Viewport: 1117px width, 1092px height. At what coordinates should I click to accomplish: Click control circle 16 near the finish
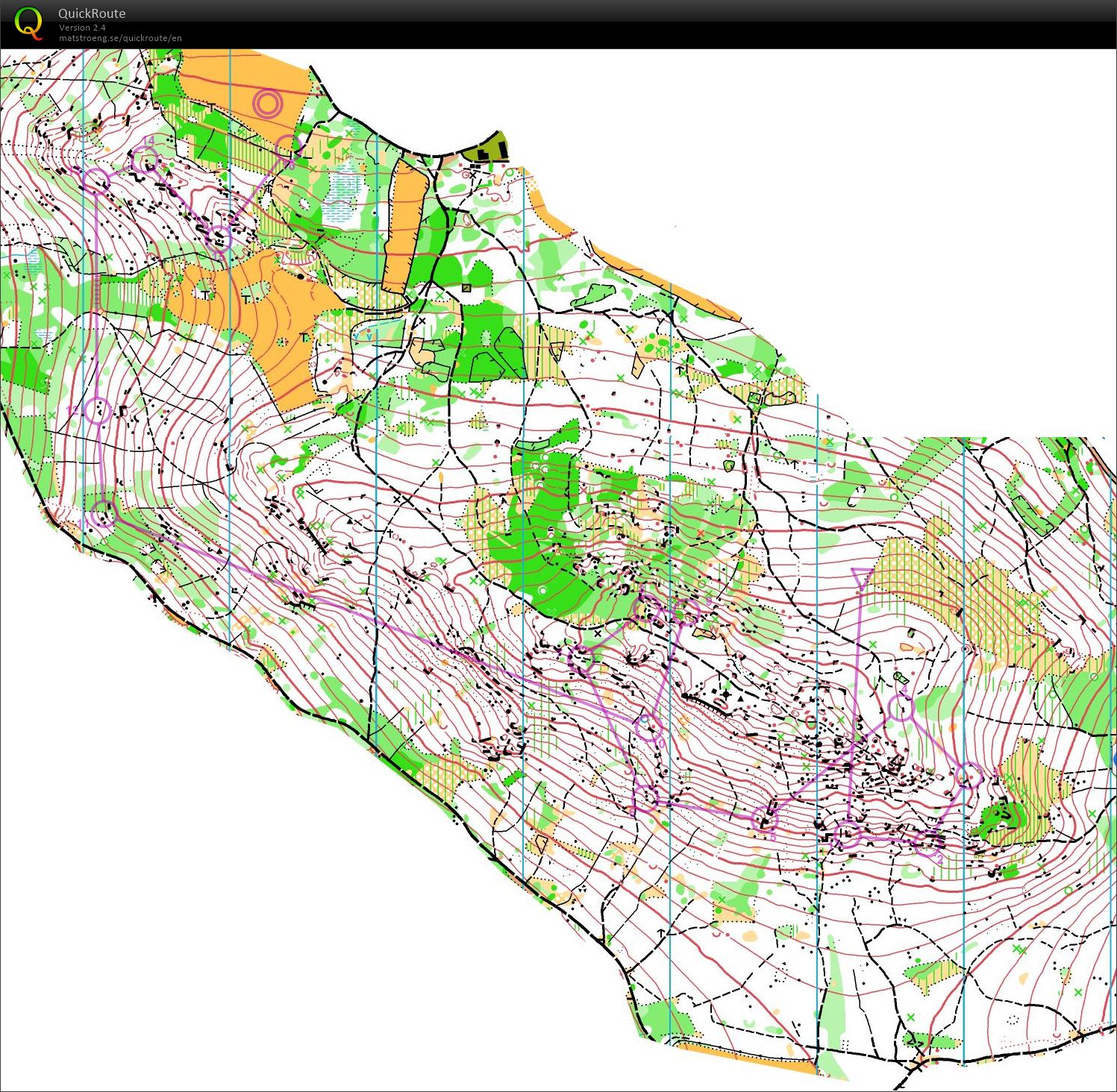pyautogui.click(x=289, y=147)
